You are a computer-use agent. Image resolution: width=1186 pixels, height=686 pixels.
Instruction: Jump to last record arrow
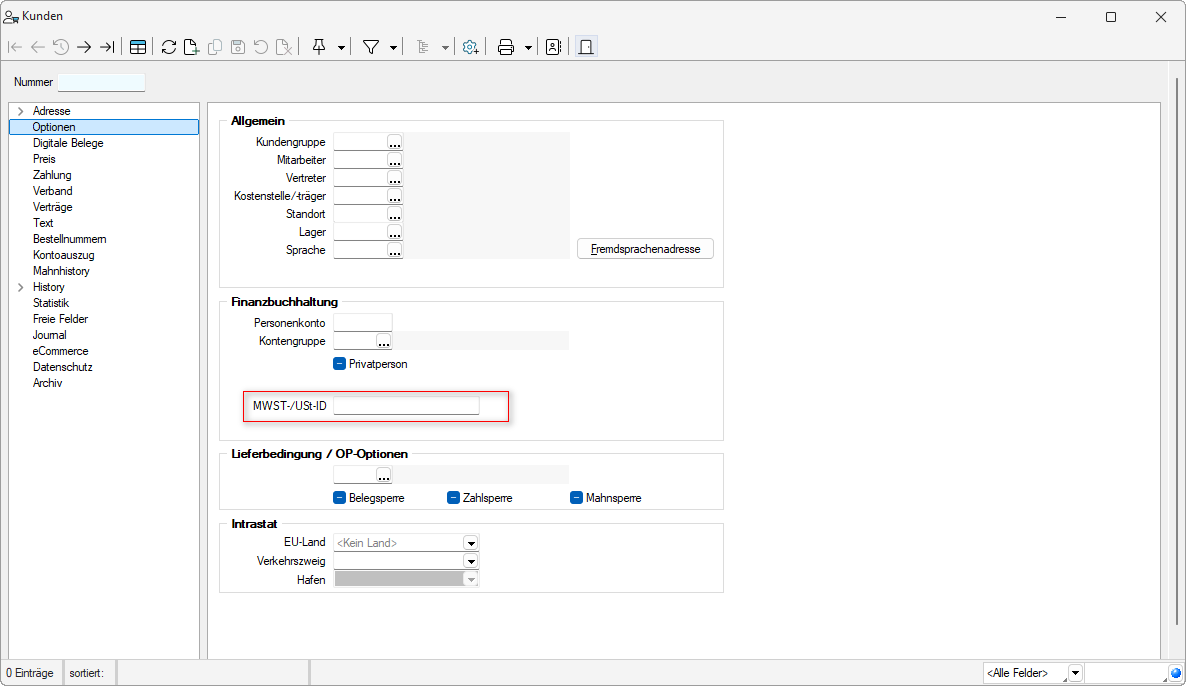[107, 47]
